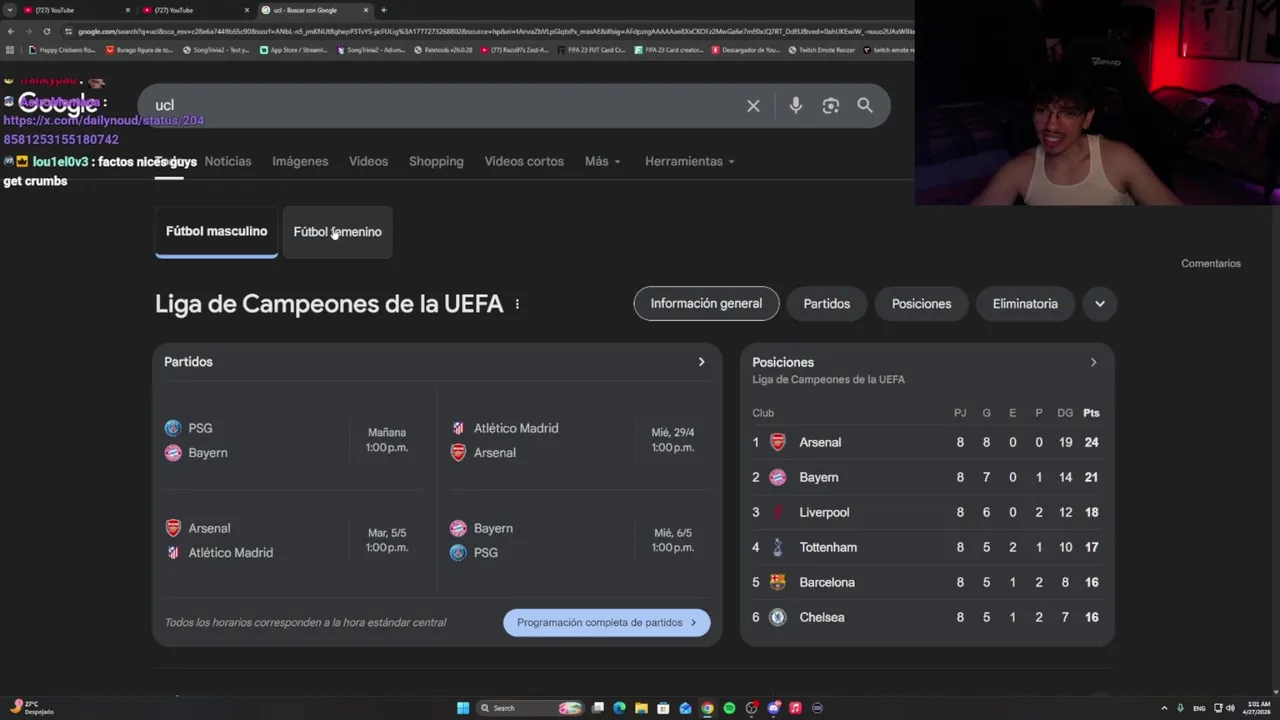This screenshot has height=720, width=1280.
Task: Switch to the Fútbol femenino tab
Action: (x=338, y=232)
